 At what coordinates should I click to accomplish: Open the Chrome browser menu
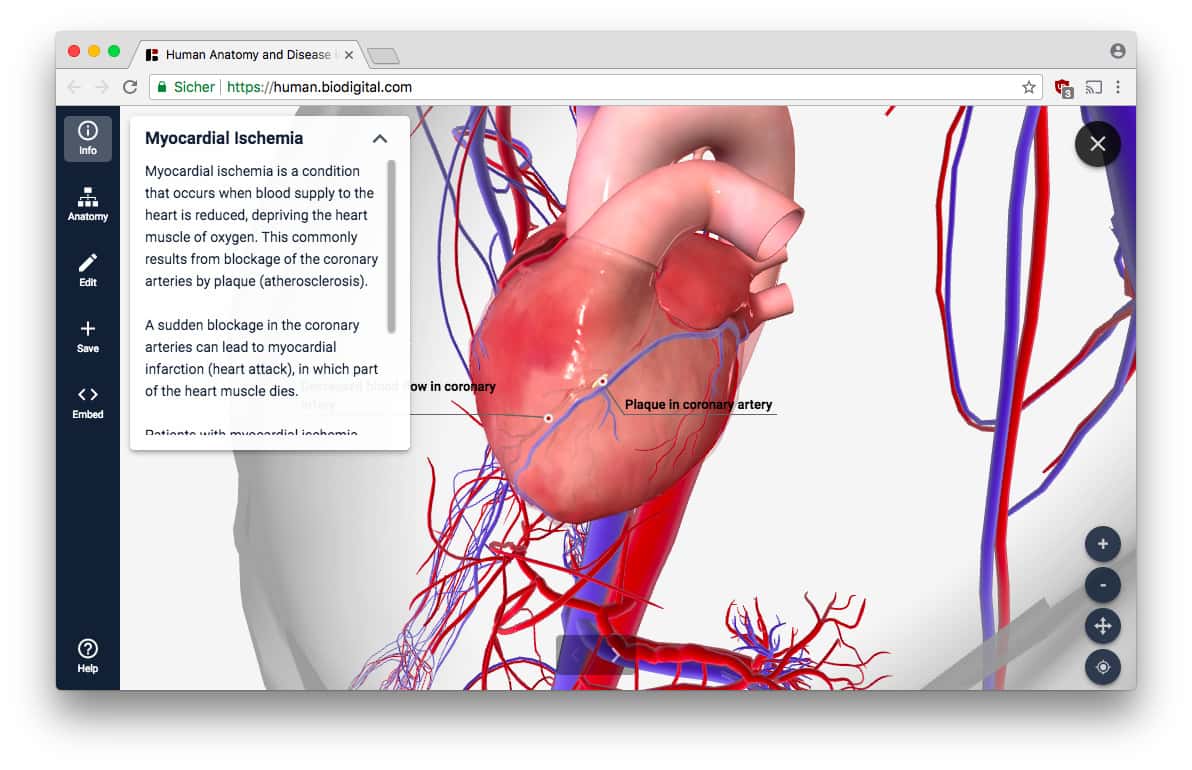point(1118,87)
